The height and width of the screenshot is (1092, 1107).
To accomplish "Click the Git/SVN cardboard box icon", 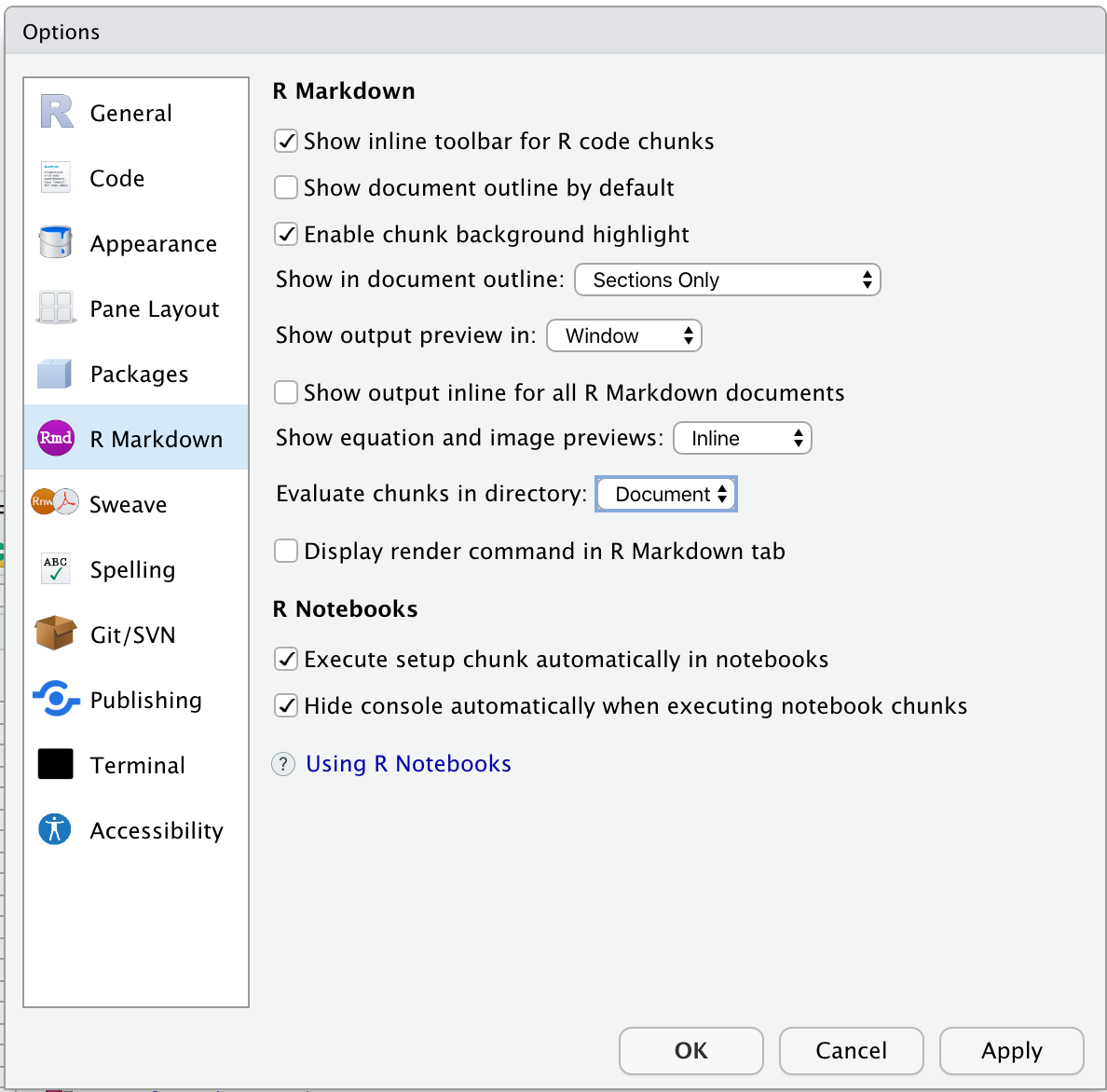I will coord(56,633).
